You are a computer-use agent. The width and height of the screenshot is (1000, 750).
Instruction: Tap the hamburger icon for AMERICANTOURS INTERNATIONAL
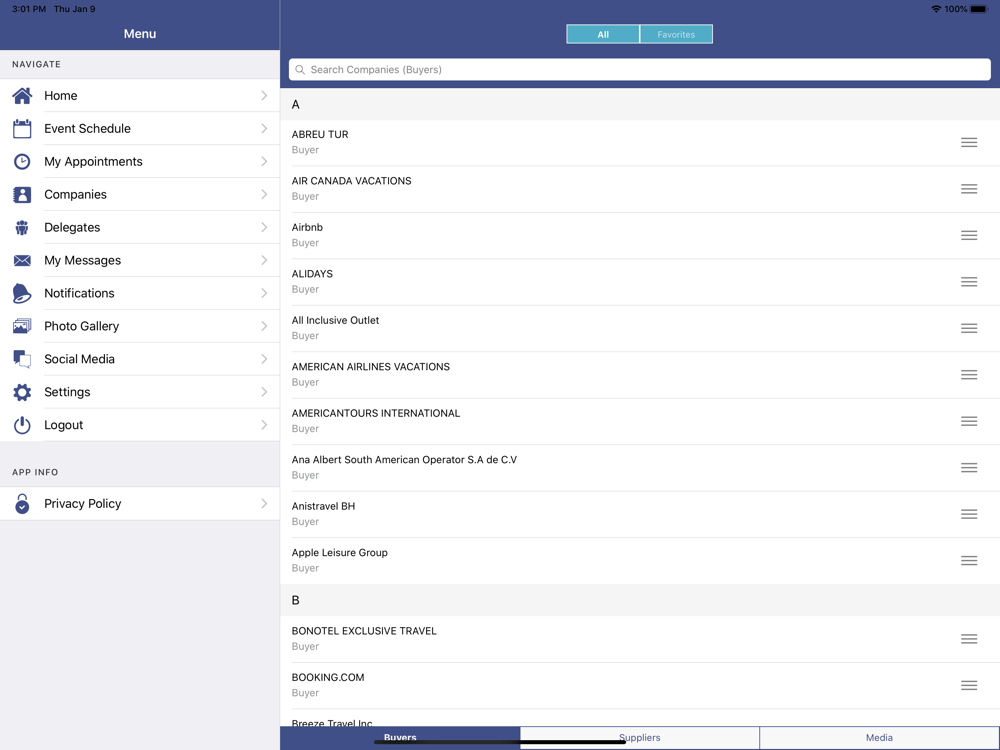click(x=969, y=421)
